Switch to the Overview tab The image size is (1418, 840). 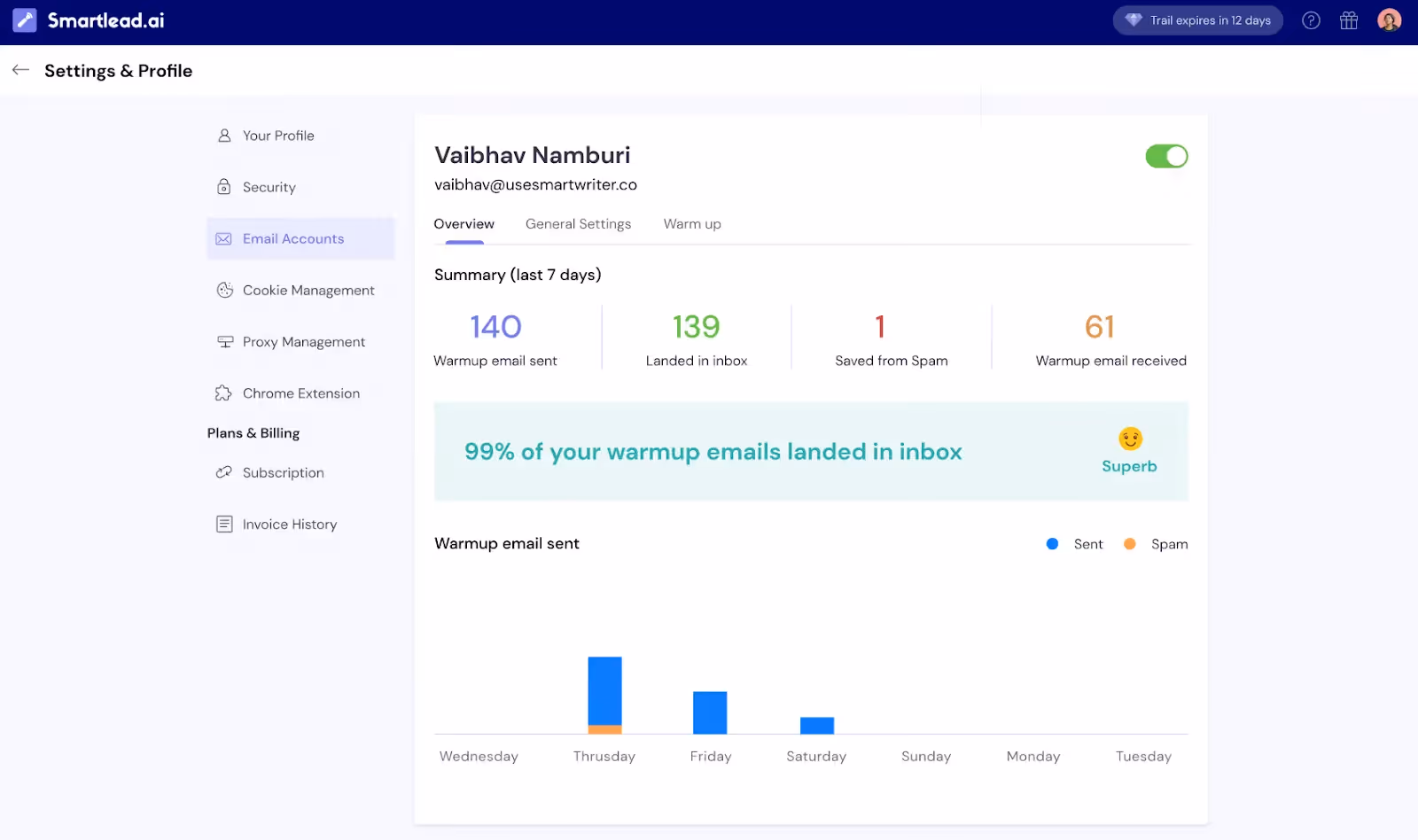(x=464, y=224)
